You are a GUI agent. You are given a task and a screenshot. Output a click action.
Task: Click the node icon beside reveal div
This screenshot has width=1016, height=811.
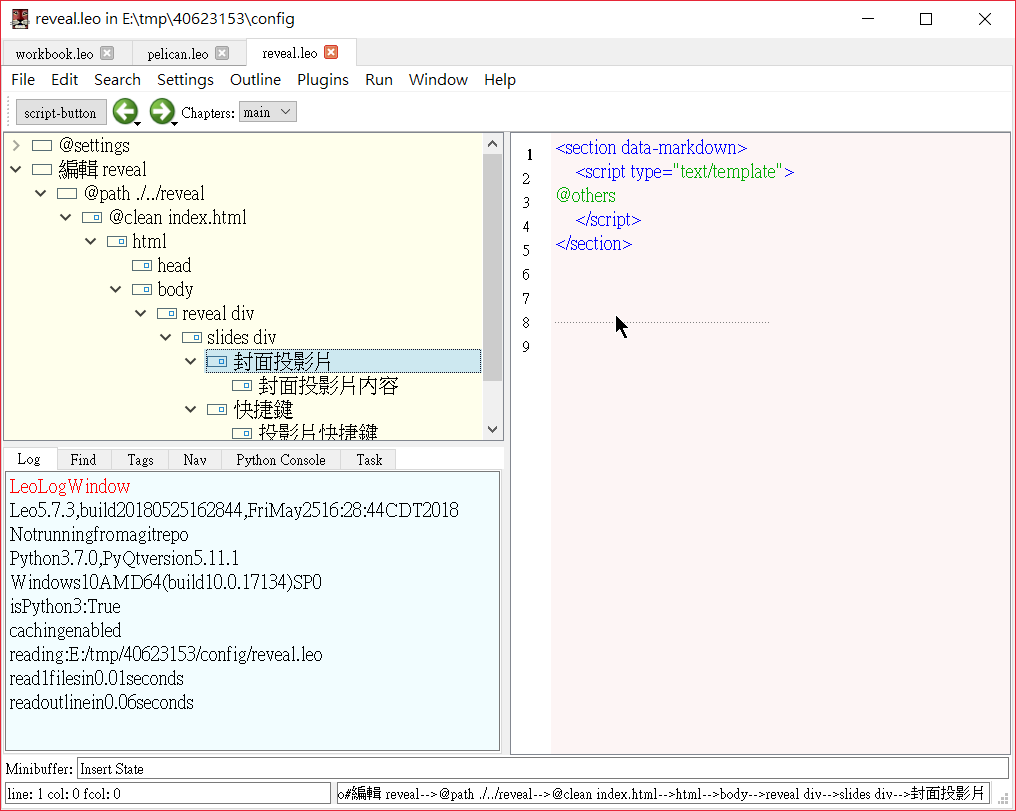[167, 314]
